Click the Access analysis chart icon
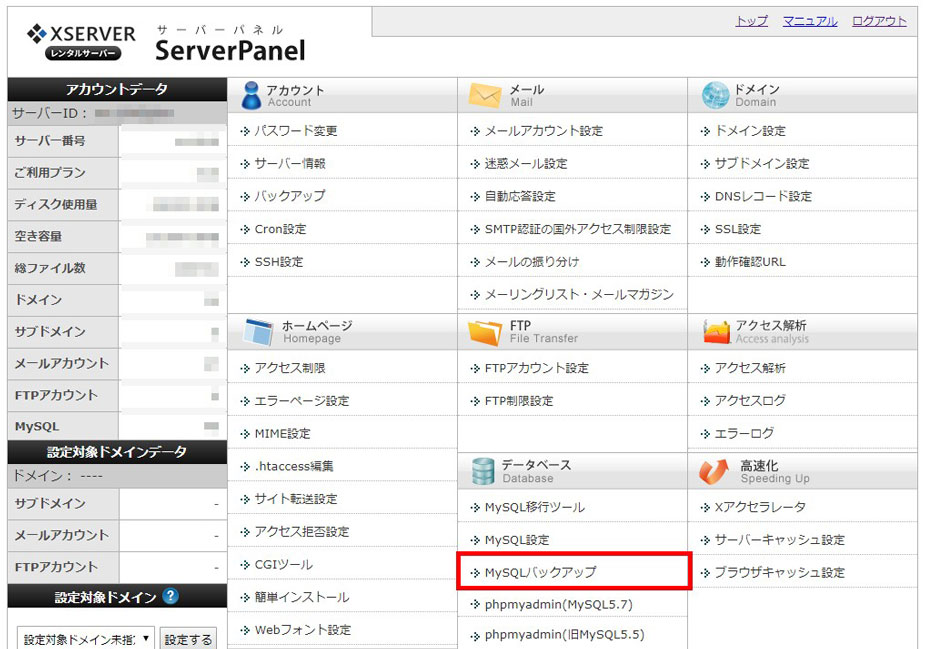925x649 pixels. pos(716,332)
